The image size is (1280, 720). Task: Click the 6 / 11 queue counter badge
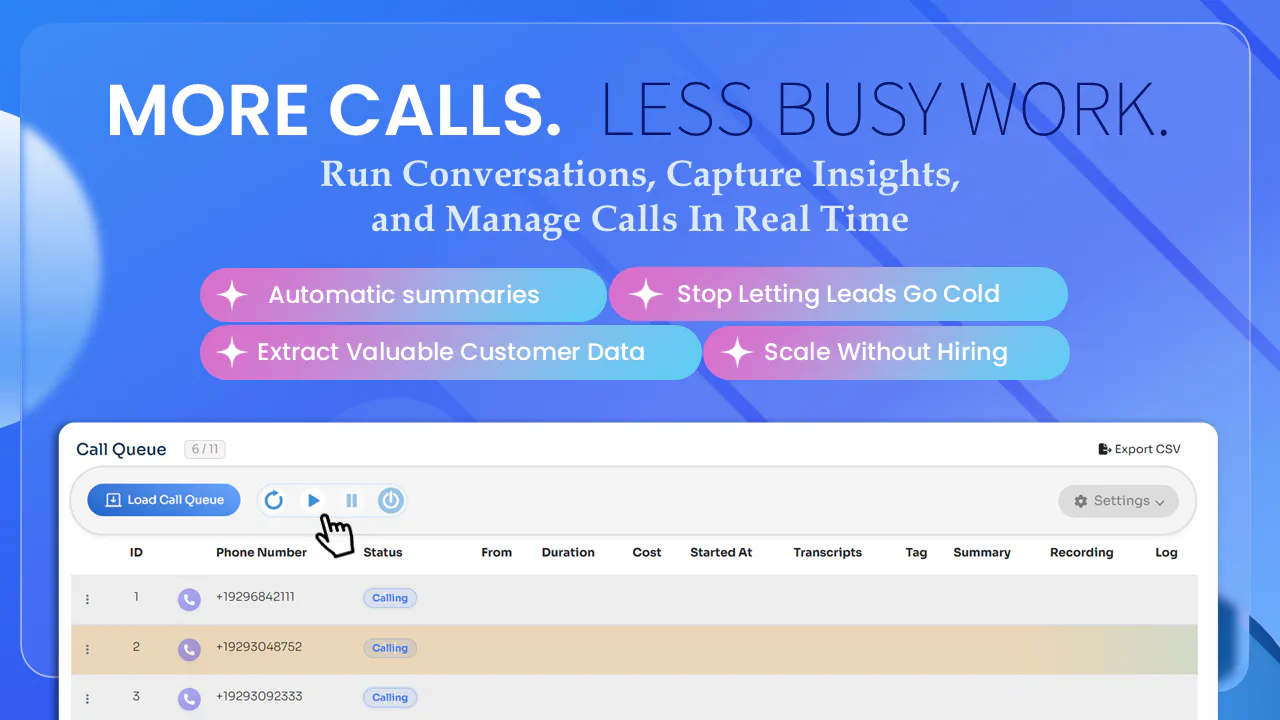point(205,449)
